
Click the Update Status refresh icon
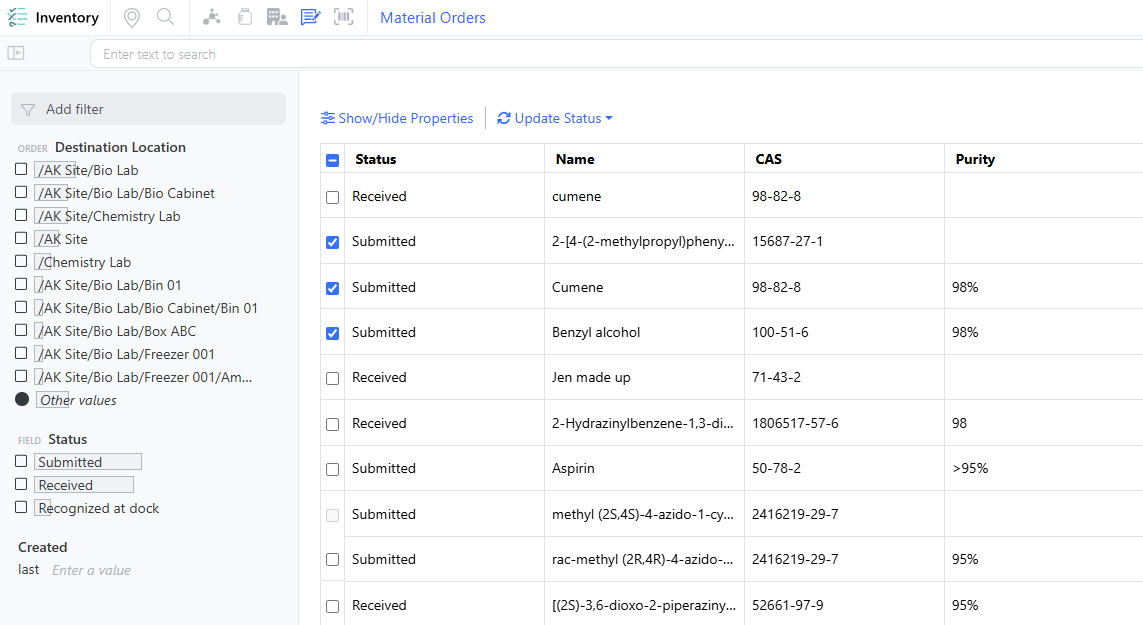point(504,118)
